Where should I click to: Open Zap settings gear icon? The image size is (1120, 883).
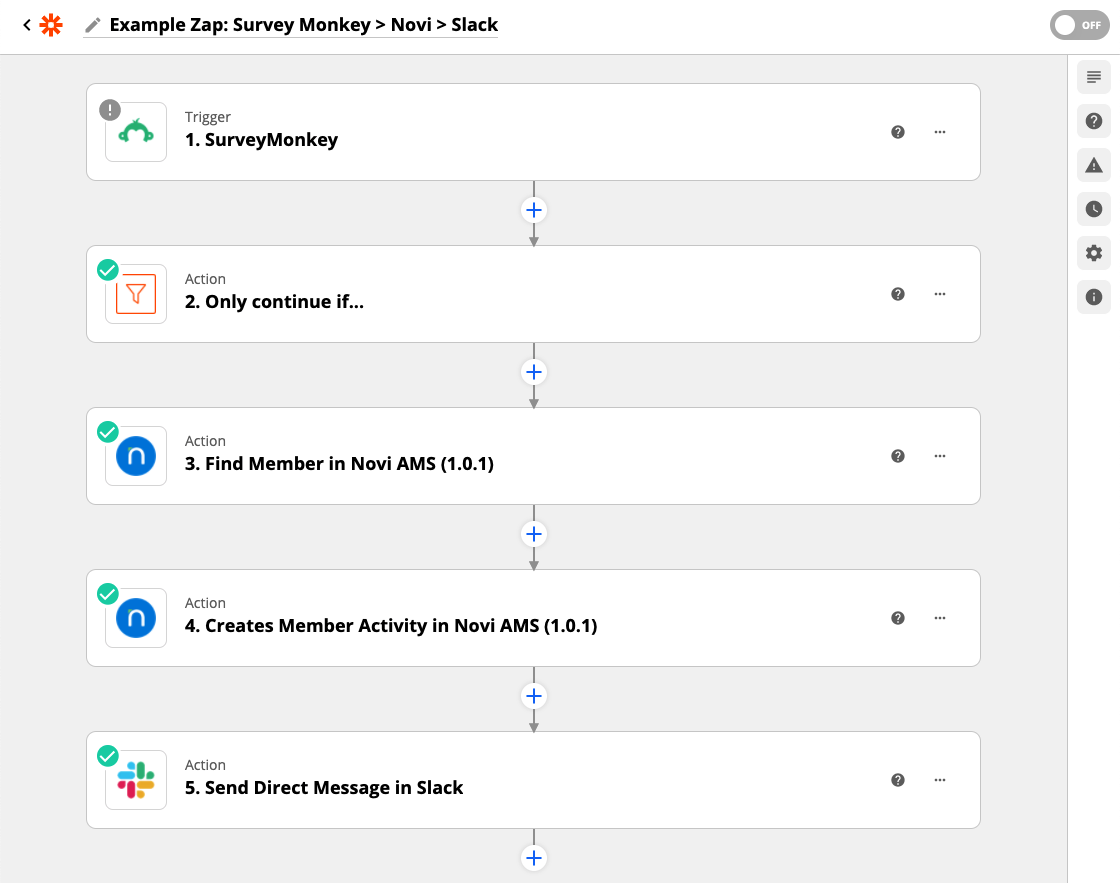click(1094, 253)
